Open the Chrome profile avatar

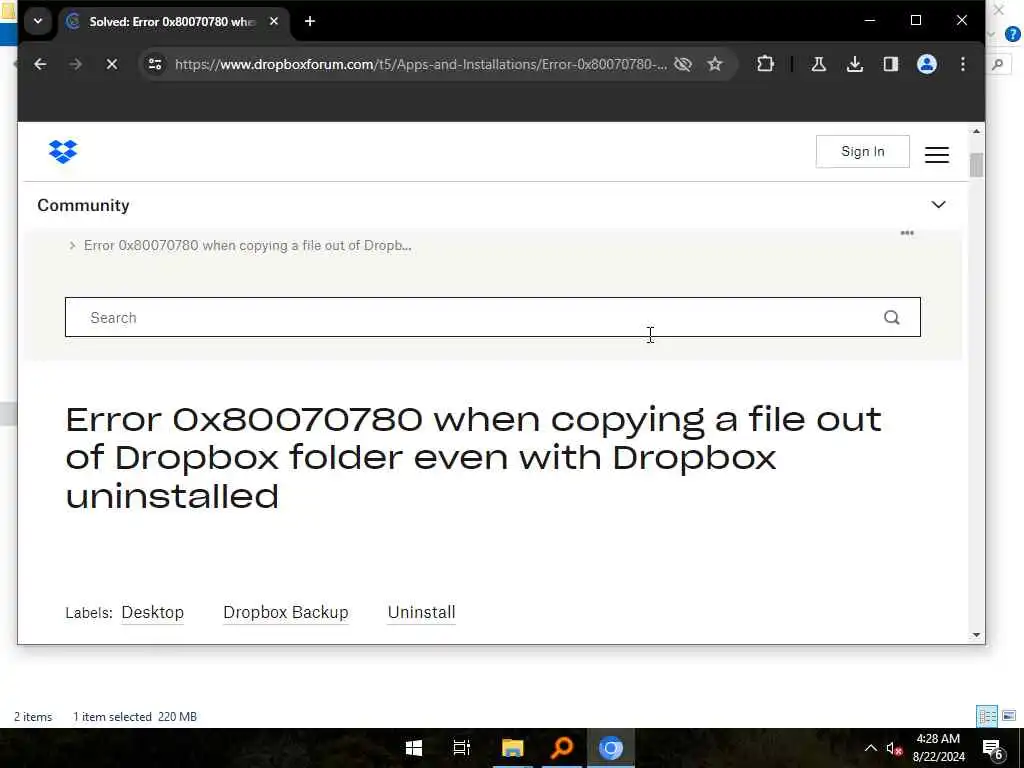pyautogui.click(x=927, y=64)
